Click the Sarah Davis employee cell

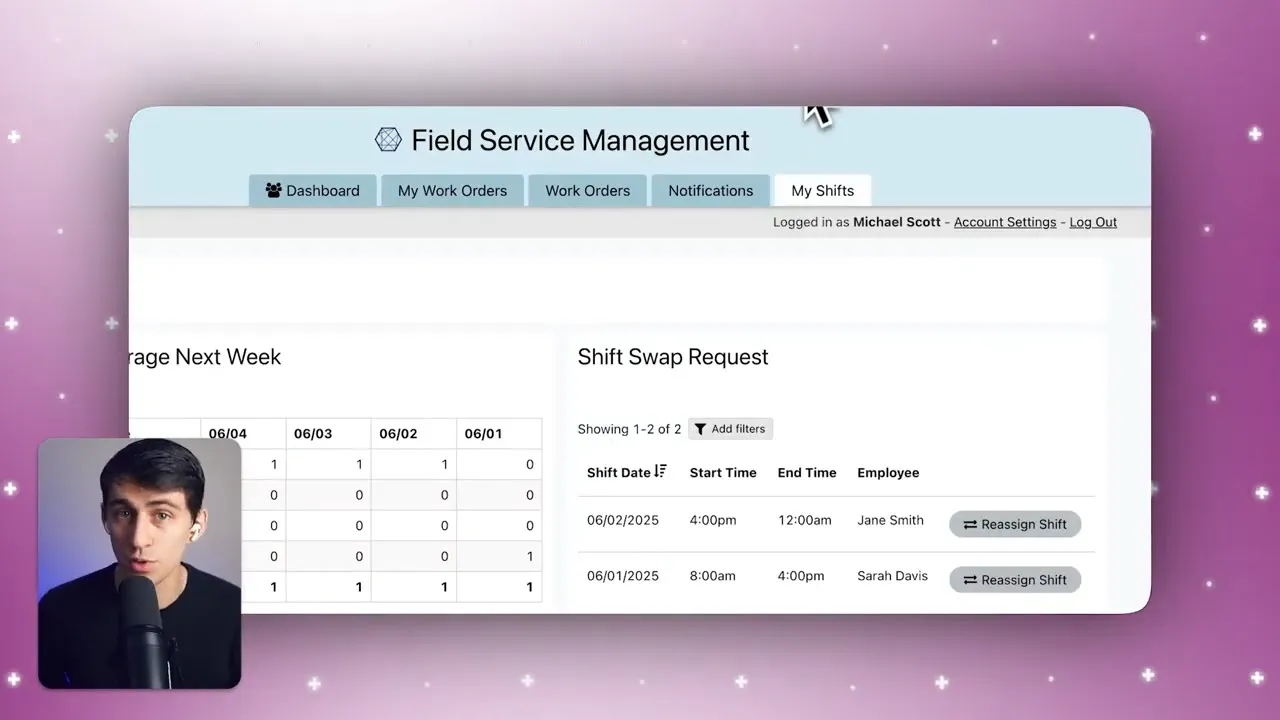tap(892, 576)
